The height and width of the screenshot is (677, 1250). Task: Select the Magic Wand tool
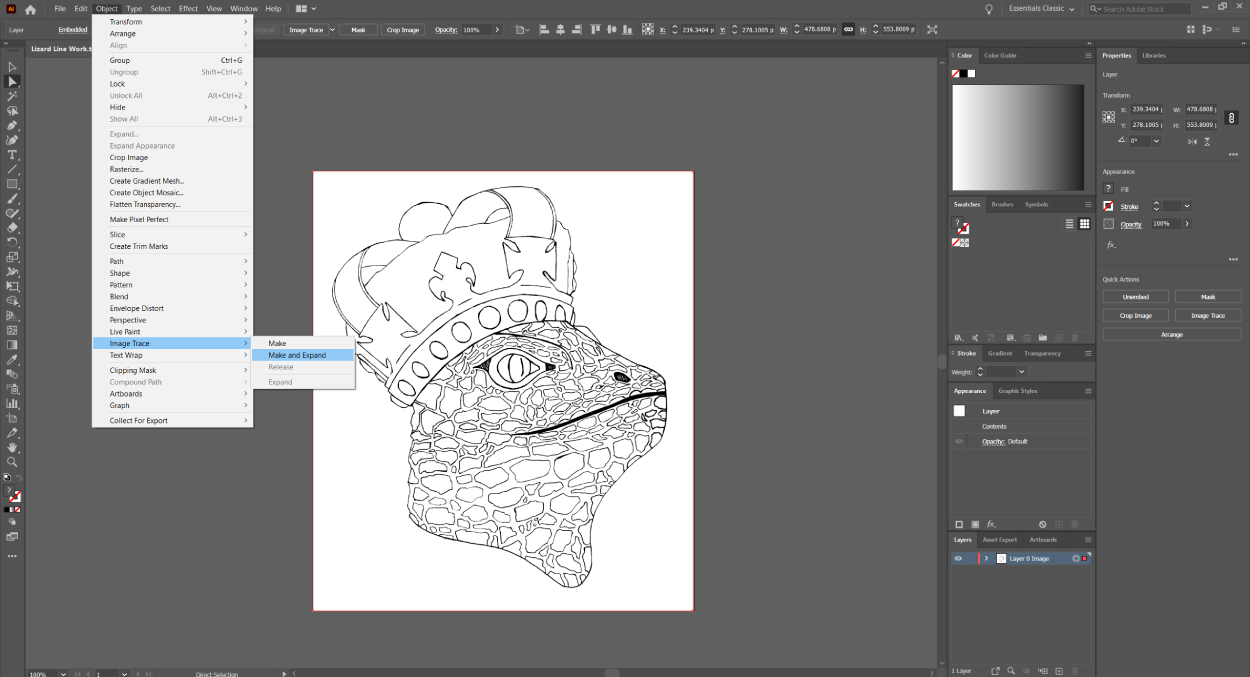(x=12, y=96)
